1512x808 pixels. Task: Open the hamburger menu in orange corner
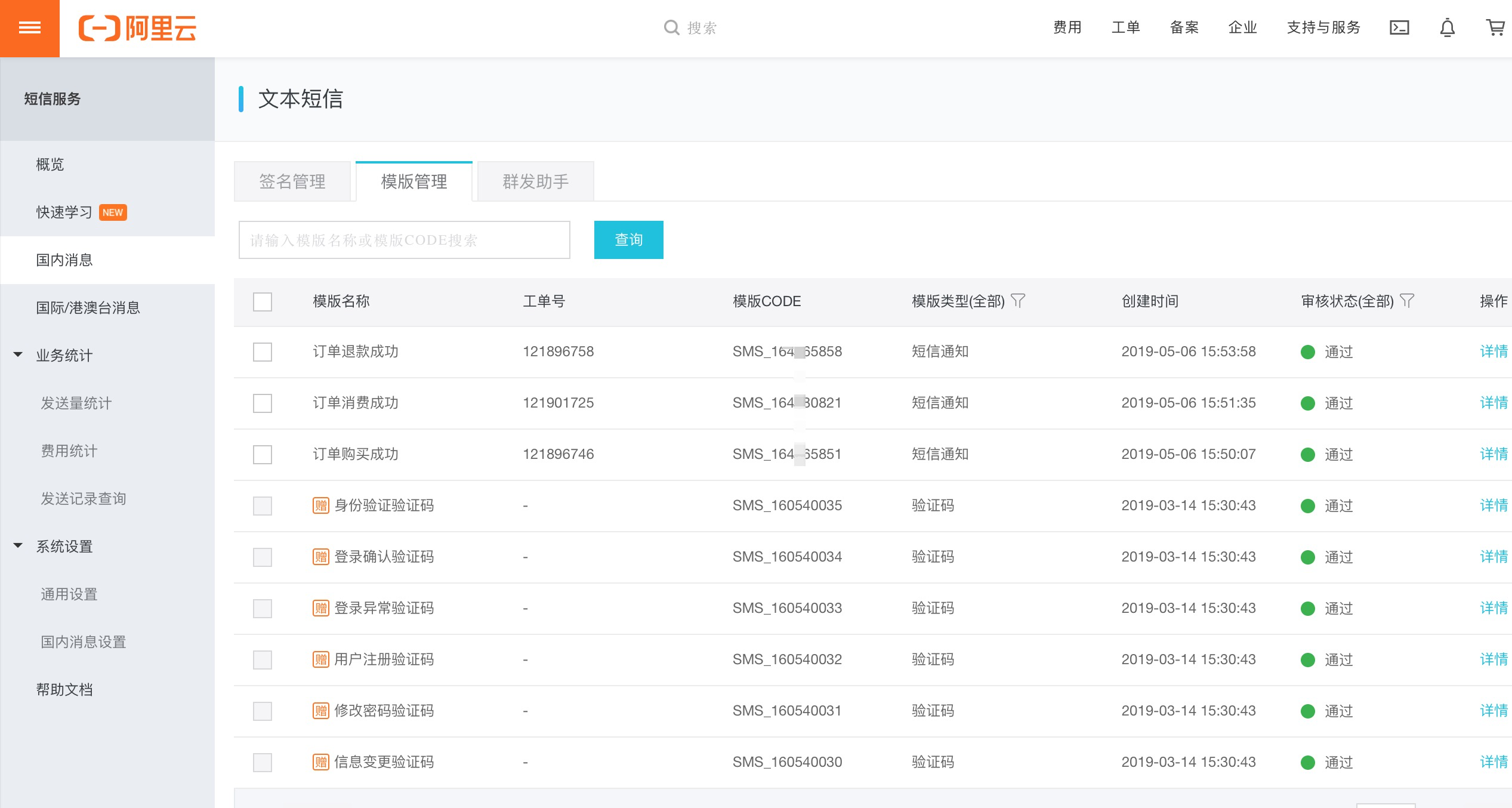click(x=29, y=28)
